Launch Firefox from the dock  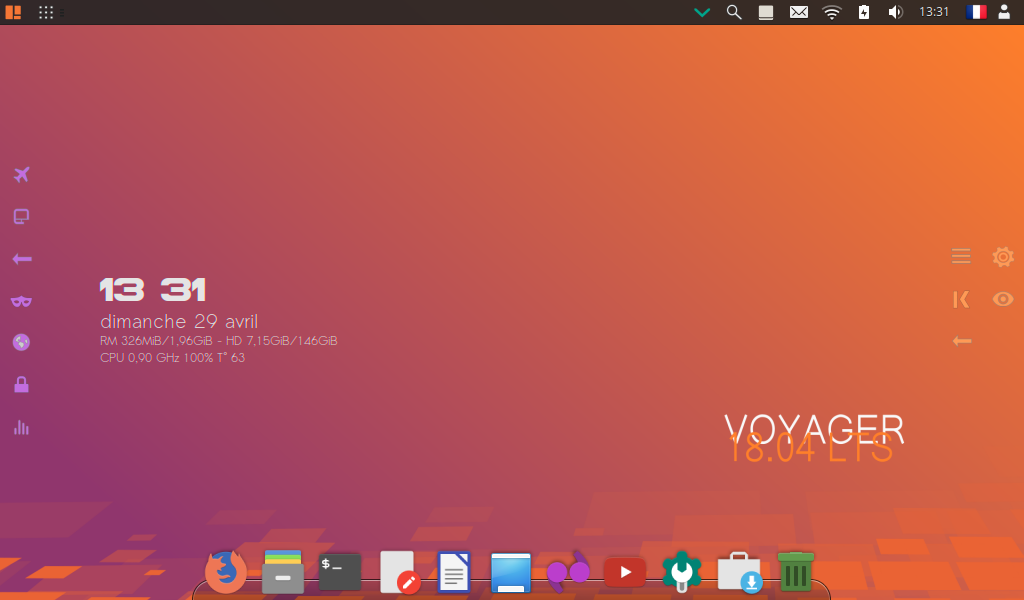226,572
